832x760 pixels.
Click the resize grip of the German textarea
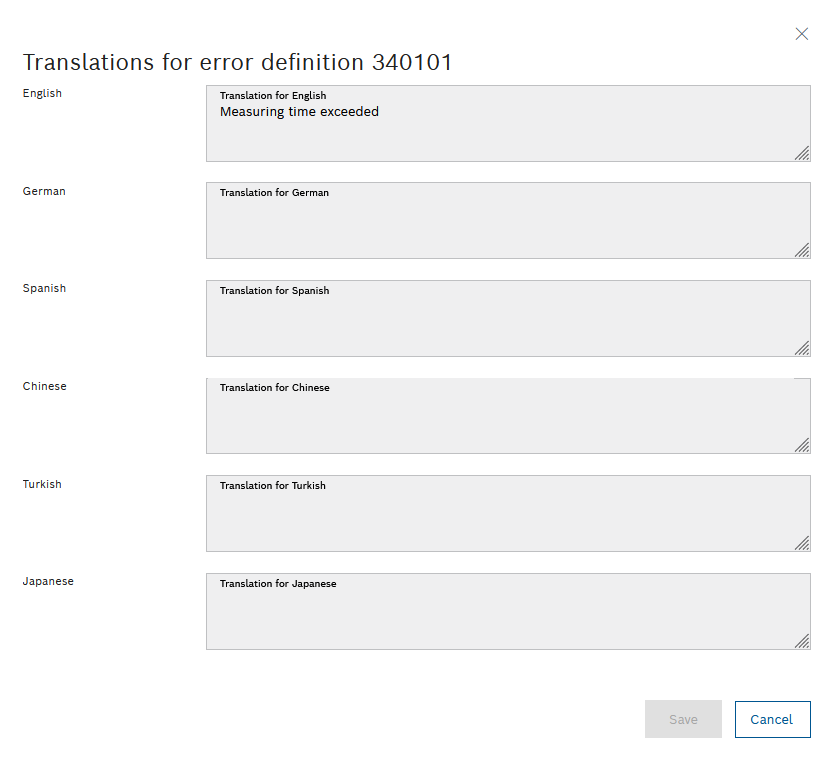point(802,251)
